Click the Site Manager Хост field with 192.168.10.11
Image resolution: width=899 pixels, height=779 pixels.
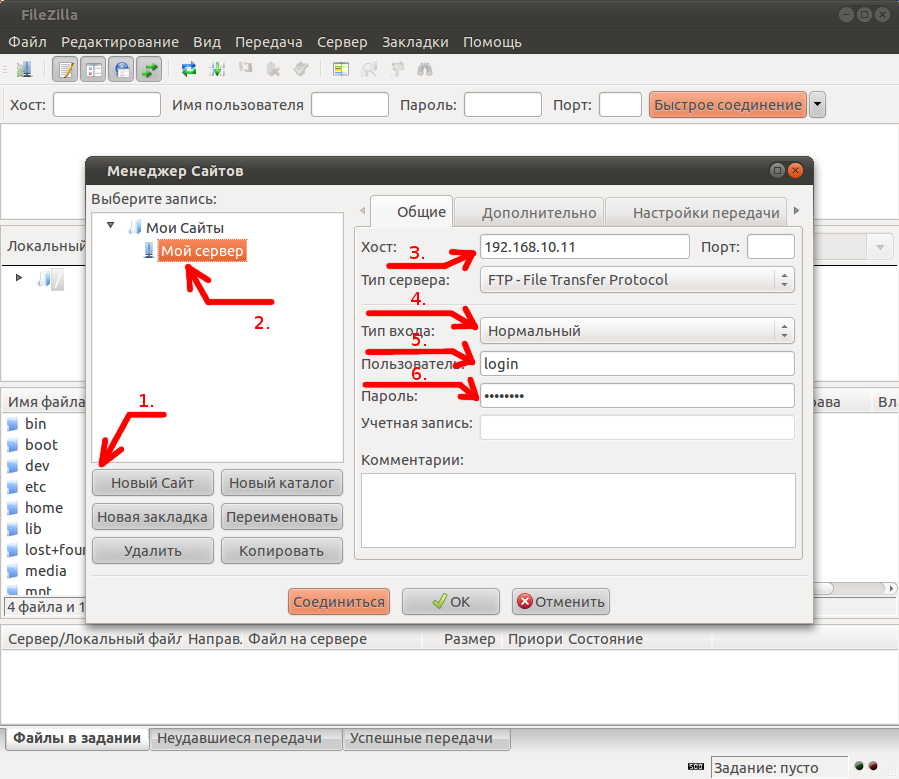tap(585, 247)
